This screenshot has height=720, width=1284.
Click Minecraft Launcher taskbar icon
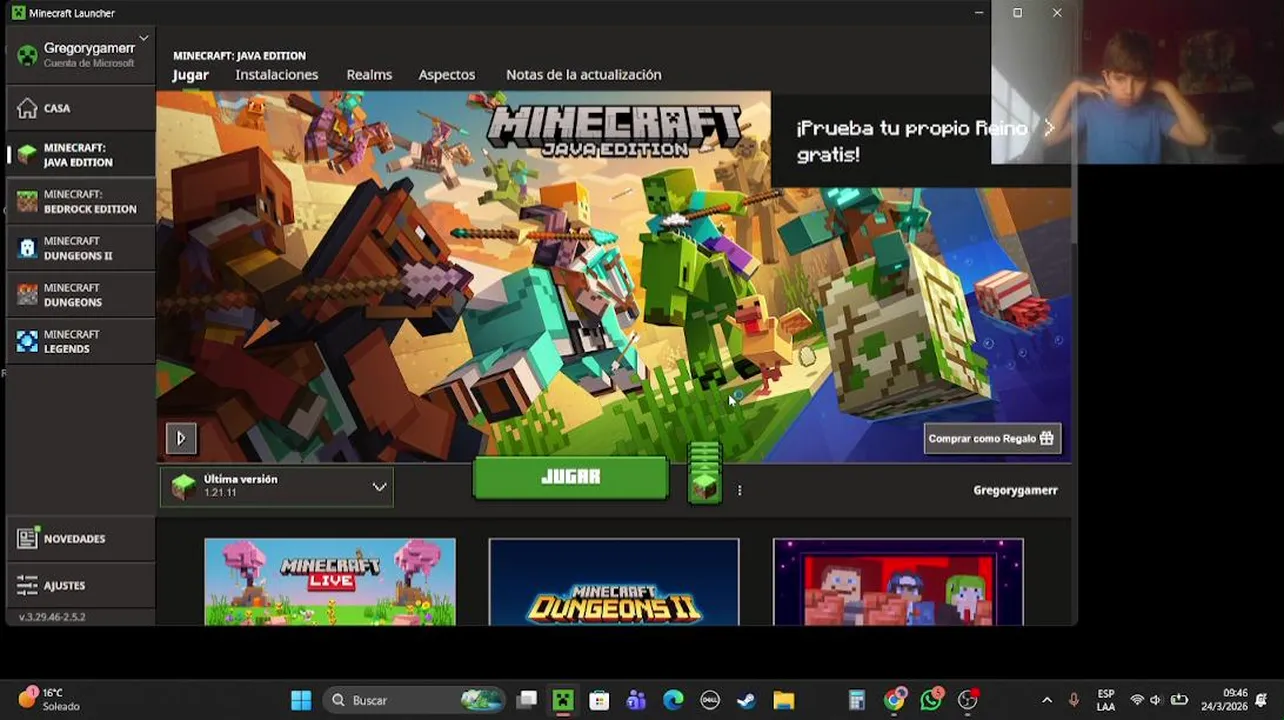[563, 700]
